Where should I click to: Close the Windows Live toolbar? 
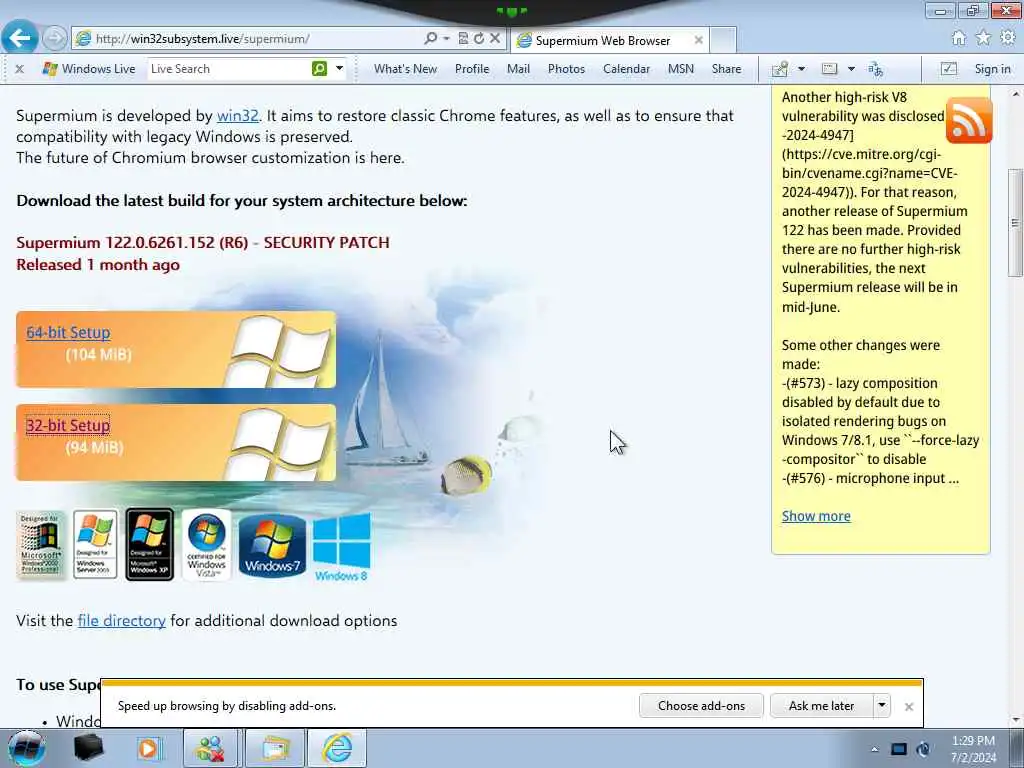[x=20, y=69]
